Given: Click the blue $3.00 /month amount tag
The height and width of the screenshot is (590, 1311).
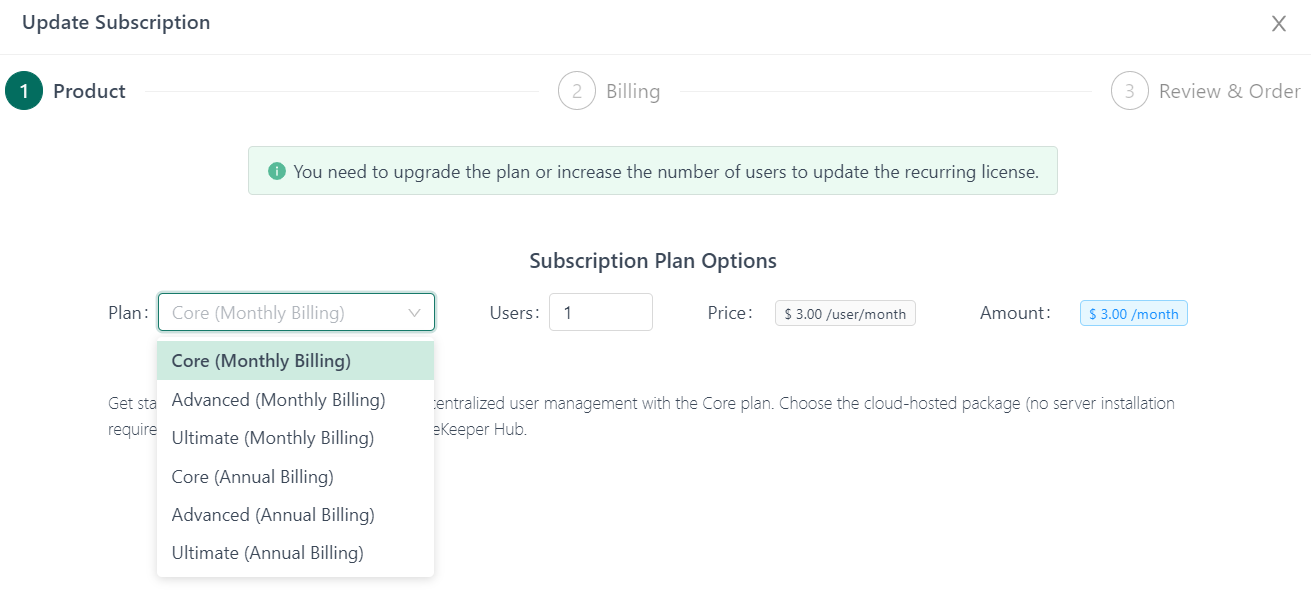Looking at the screenshot, I should [x=1133, y=314].
